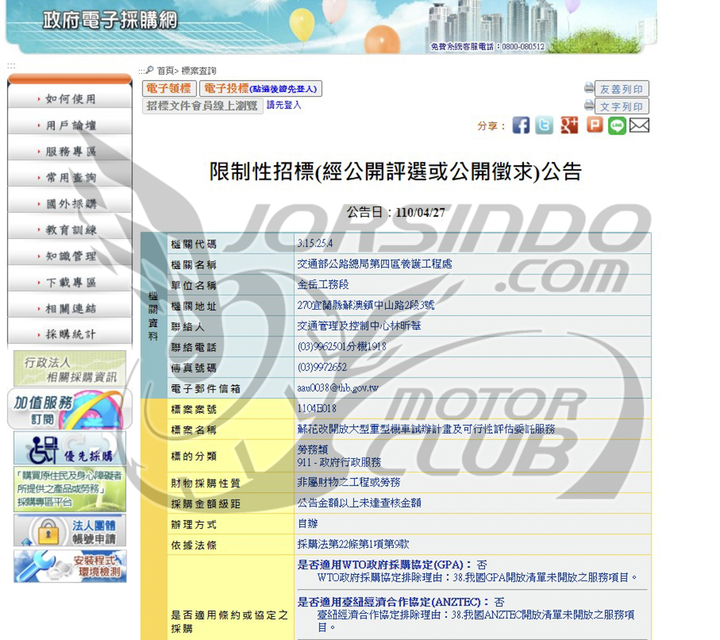Share via the Plurk icon
This screenshot has width=720, height=640.
coord(594,125)
